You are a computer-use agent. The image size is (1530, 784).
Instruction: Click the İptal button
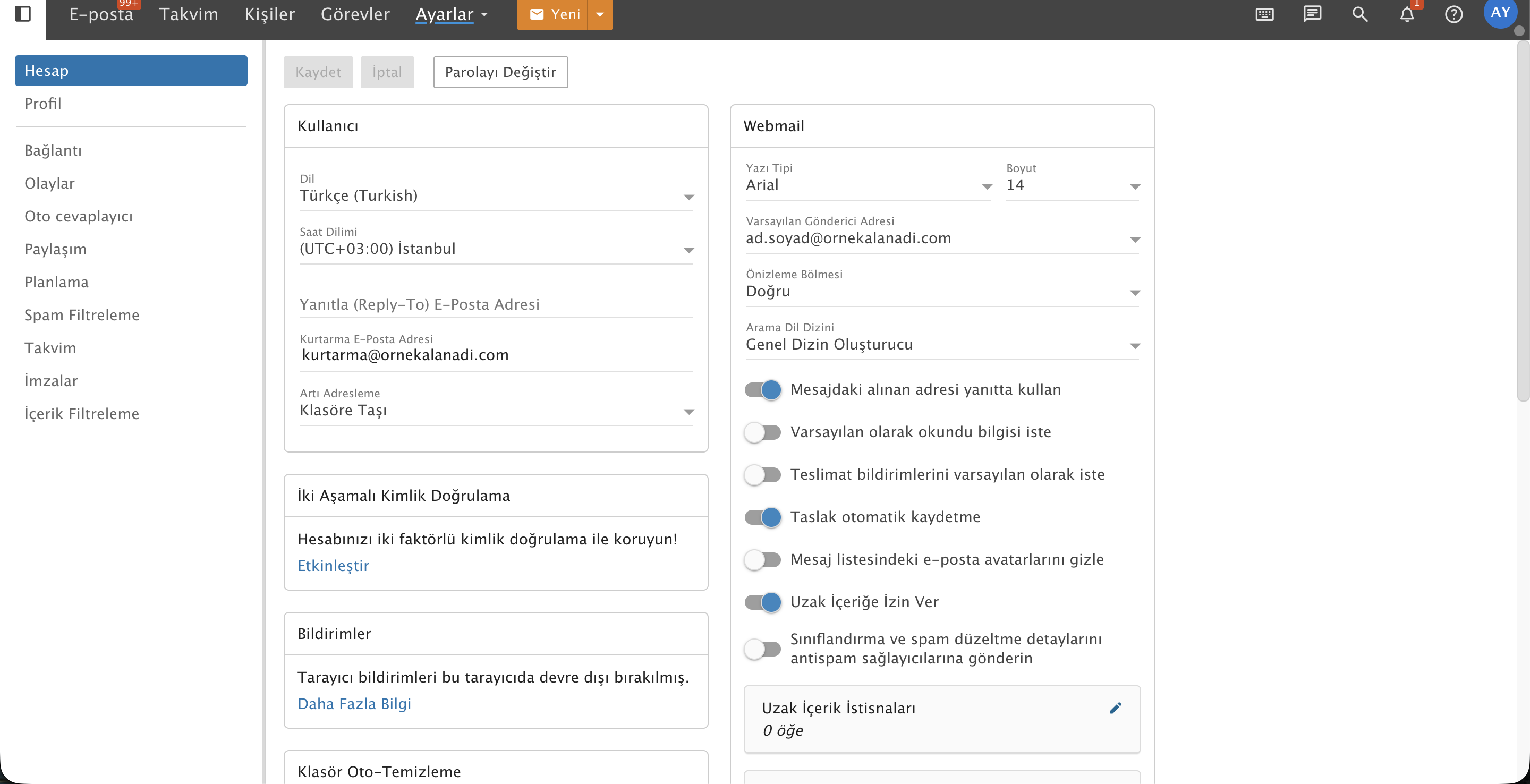coord(387,72)
